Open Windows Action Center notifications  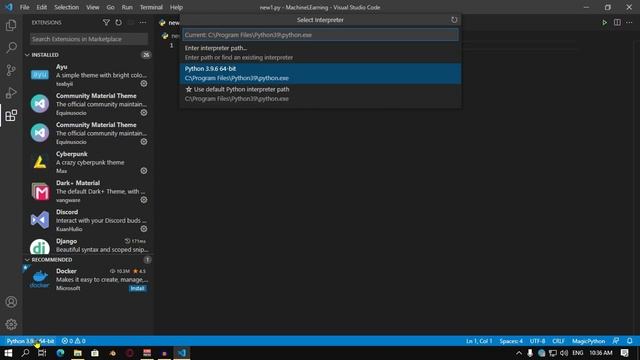click(624, 353)
